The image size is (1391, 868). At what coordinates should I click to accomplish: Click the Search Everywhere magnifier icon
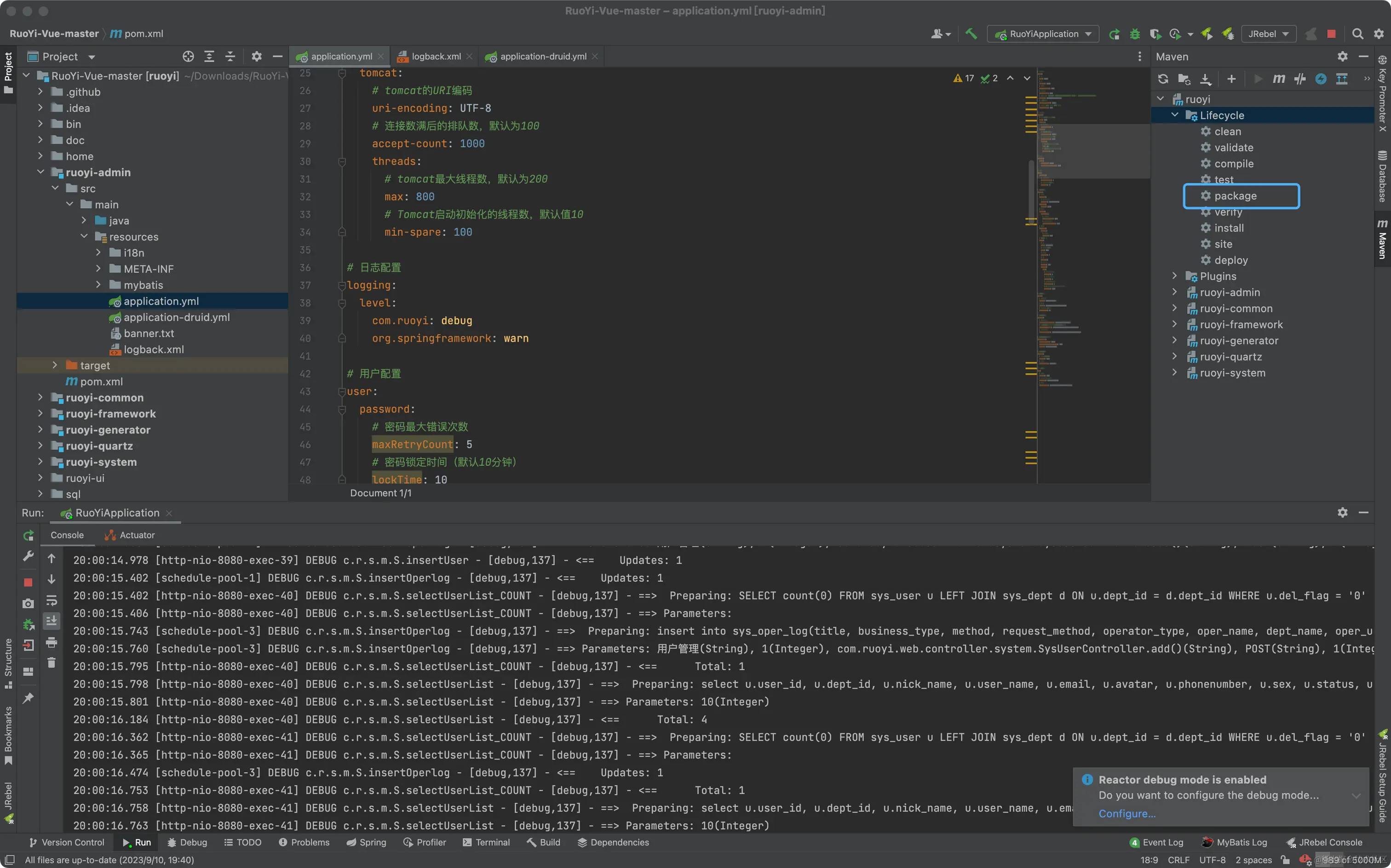(1357, 34)
